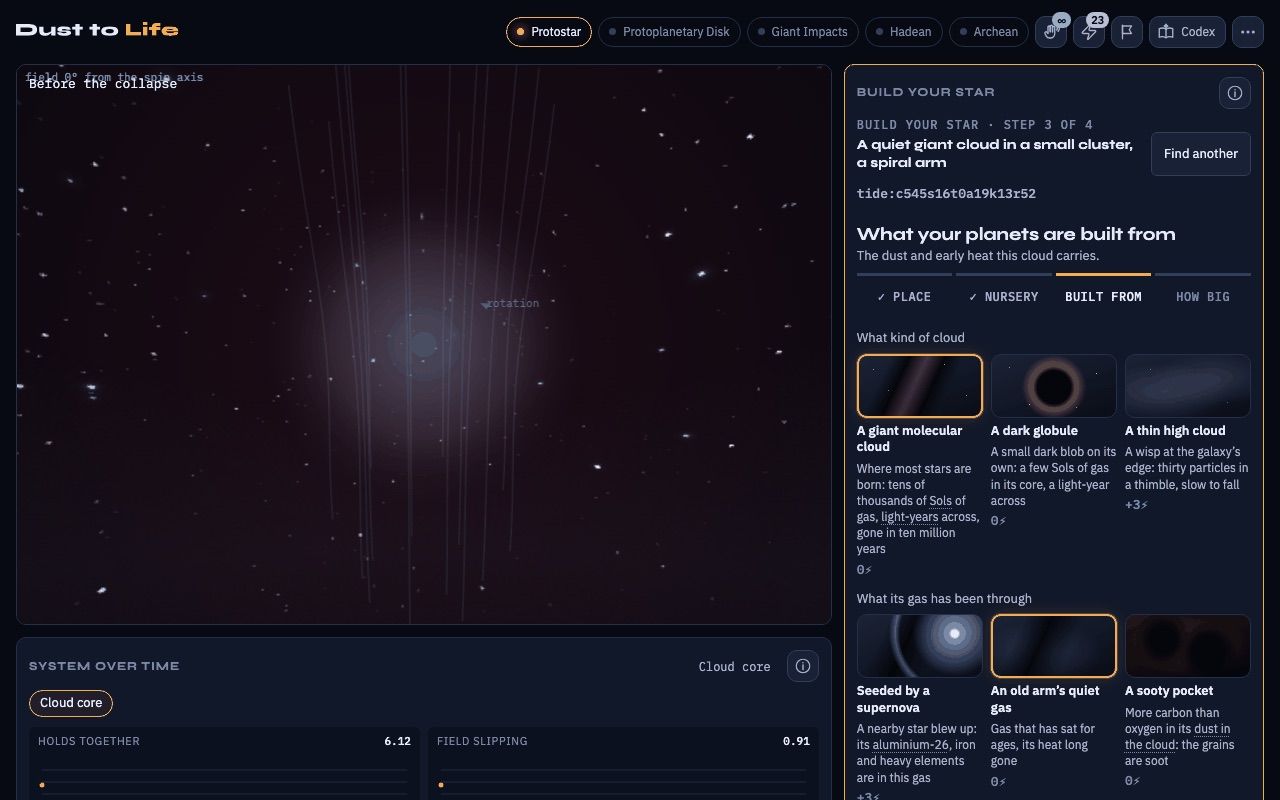Click the Holds Together 6.12 value
The height and width of the screenshot is (800, 1280).
click(x=397, y=741)
